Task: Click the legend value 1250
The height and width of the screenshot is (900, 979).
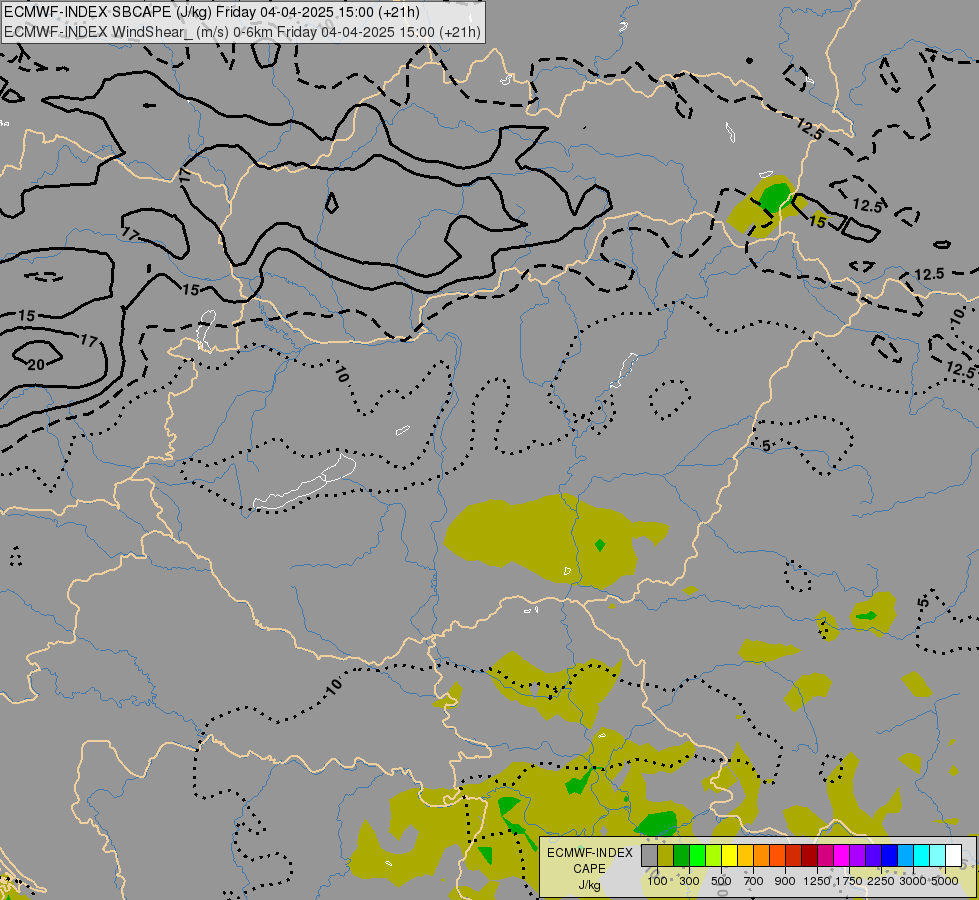Action: pos(817,881)
